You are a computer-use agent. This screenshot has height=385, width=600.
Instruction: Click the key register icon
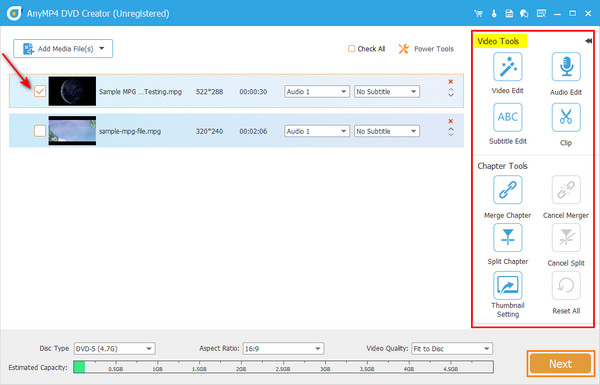pos(494,13)
